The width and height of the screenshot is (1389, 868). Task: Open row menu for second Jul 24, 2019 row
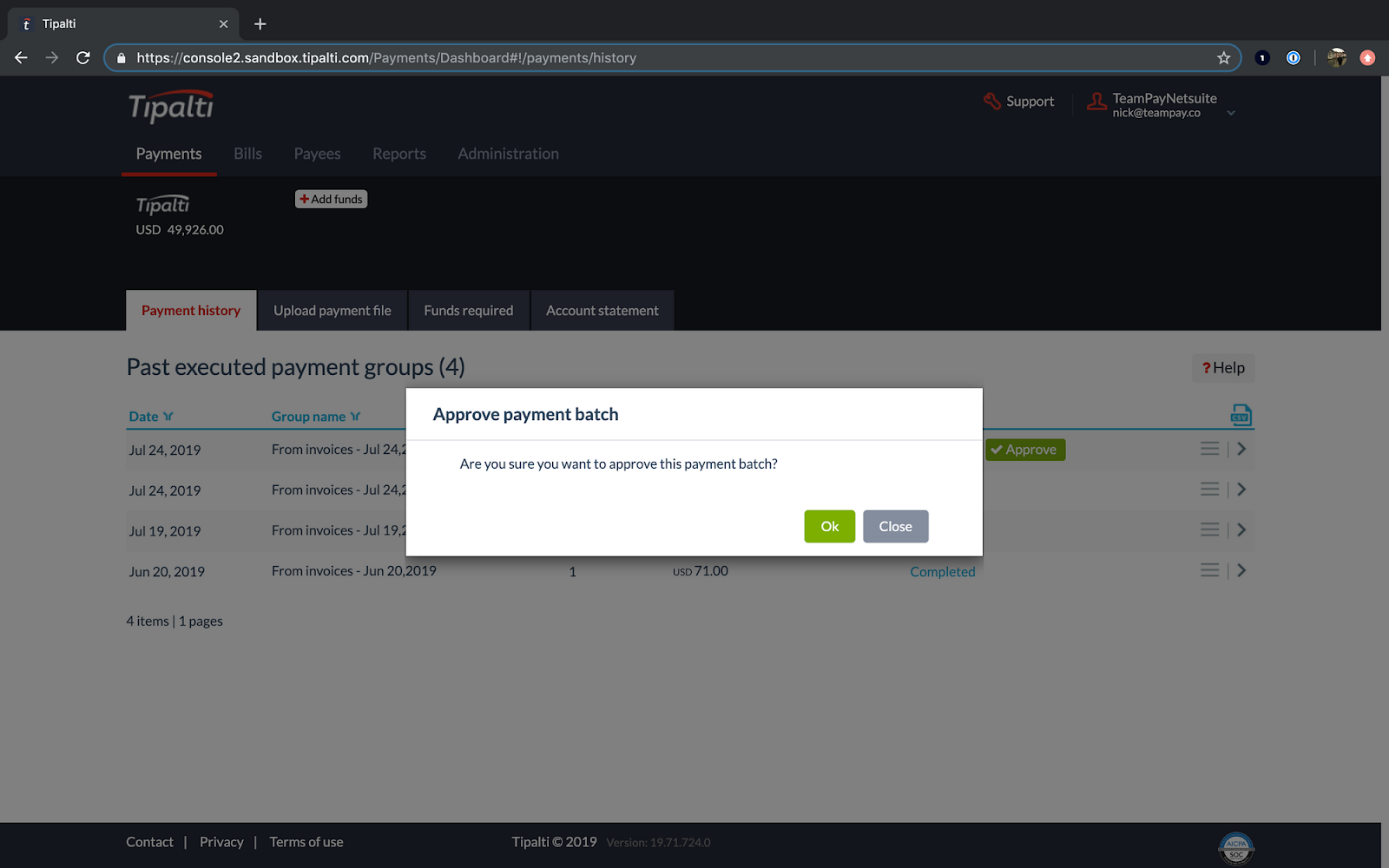(x=1209, y=490)
